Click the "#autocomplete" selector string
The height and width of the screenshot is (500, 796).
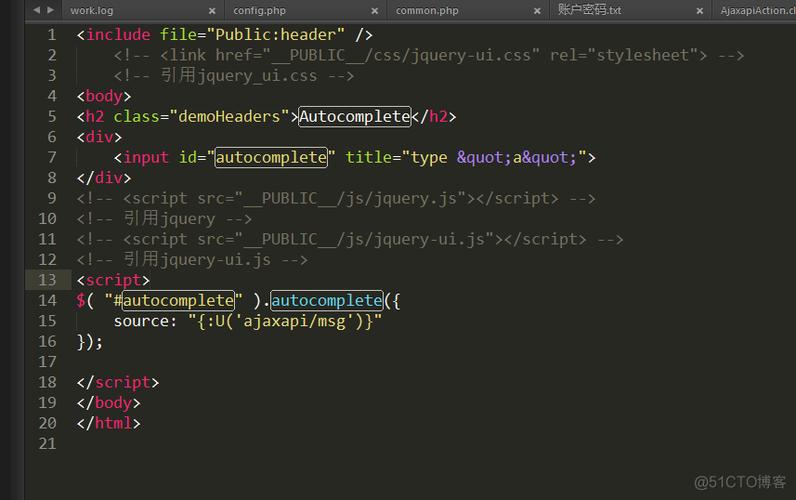coord(174,301)
